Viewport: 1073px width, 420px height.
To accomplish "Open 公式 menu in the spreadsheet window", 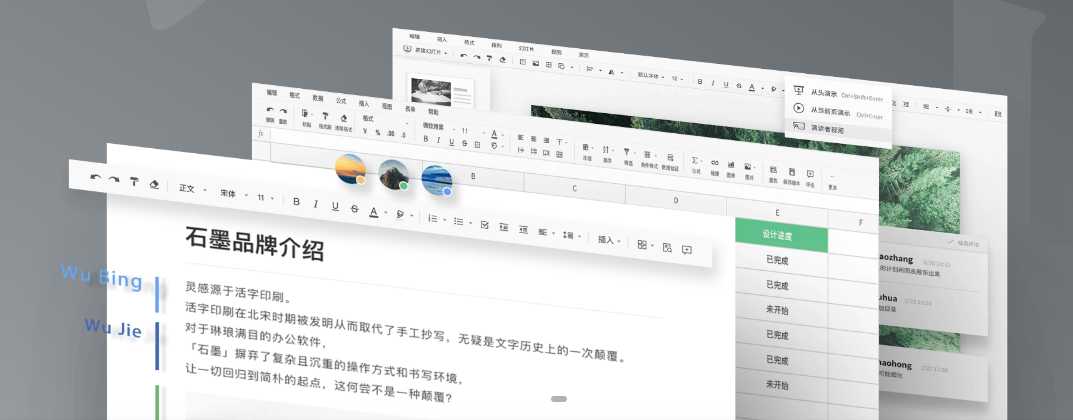I will (x=341, y=101).
